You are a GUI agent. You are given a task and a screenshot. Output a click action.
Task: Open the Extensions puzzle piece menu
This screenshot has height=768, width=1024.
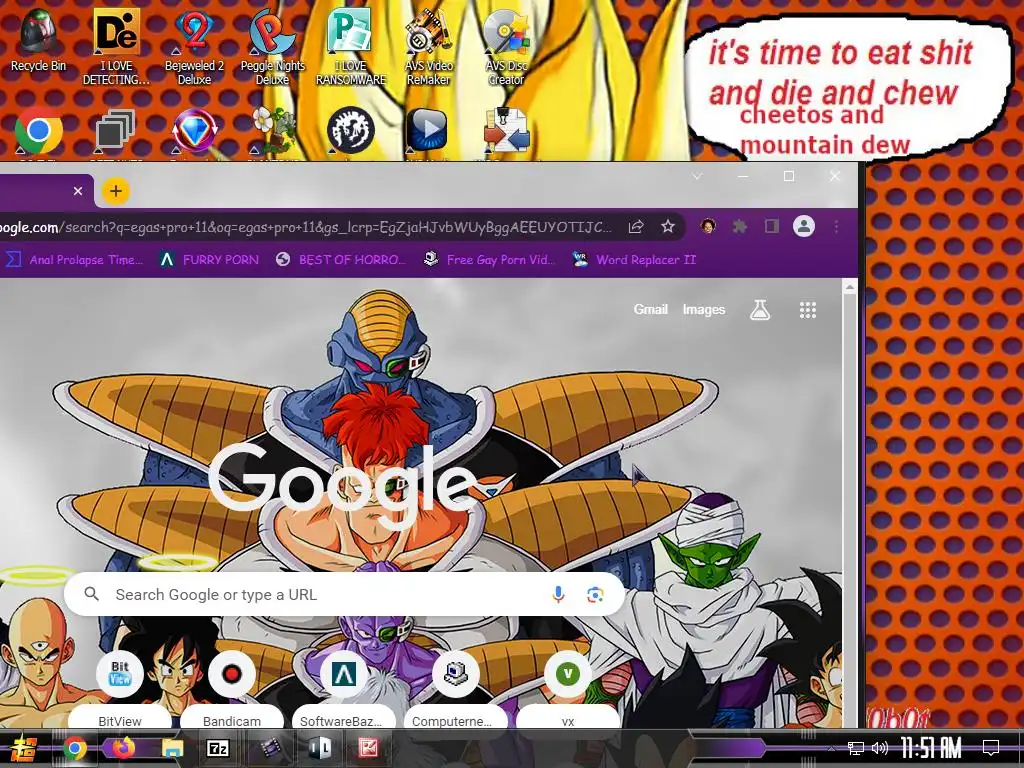click(739, 226)
